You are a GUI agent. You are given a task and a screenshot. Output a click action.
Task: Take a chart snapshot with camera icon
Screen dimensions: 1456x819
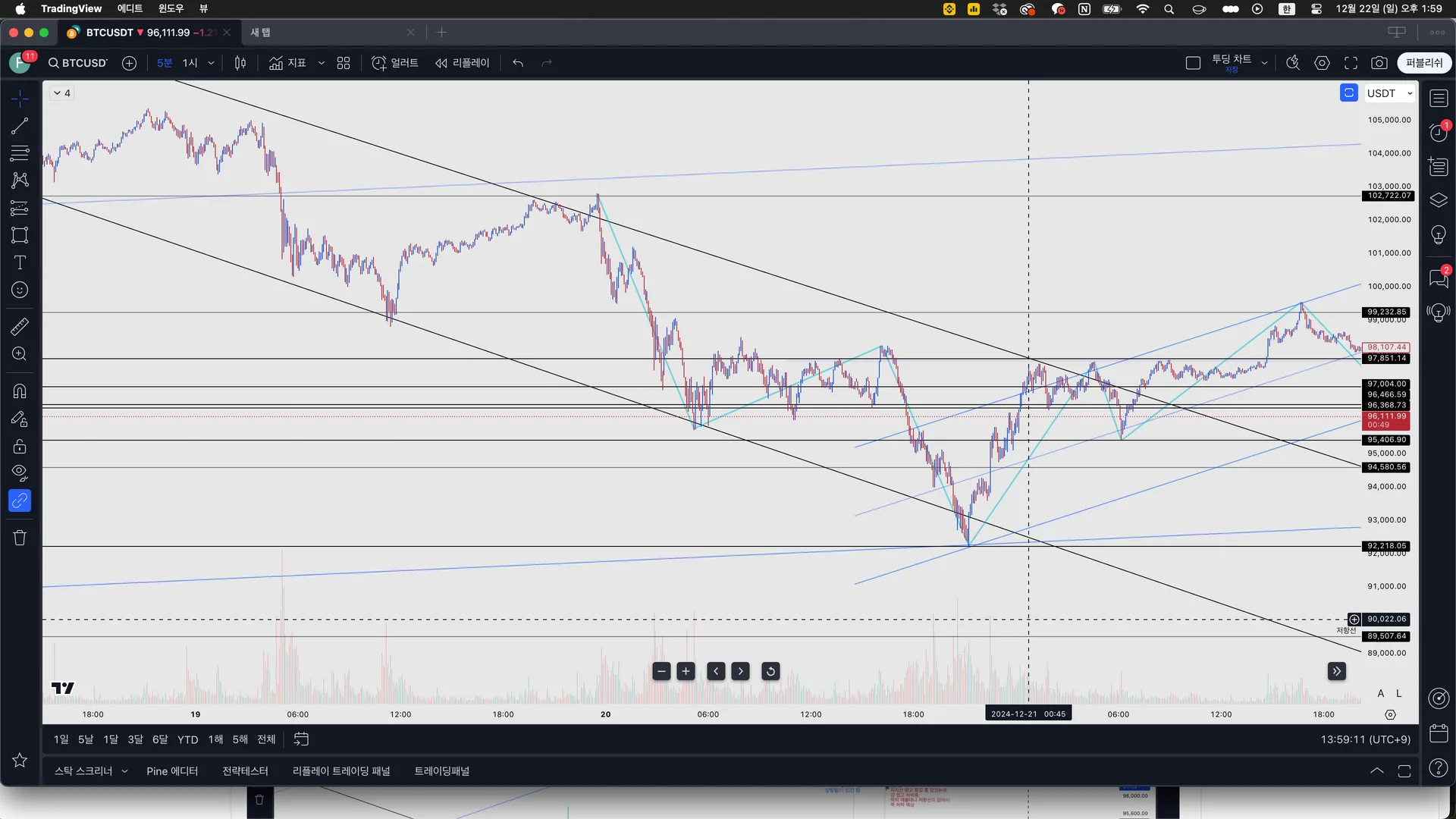[x=1379, y=63]
